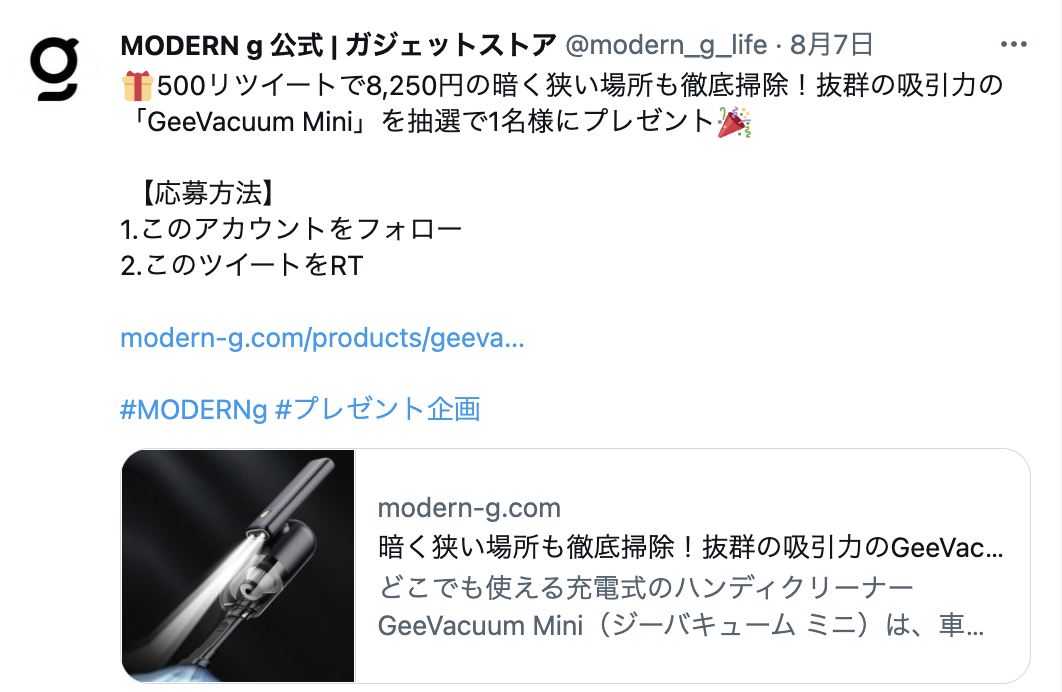Open the @modern_g_life handle link
Screen dimensions: 1062x692
point(666,45)
